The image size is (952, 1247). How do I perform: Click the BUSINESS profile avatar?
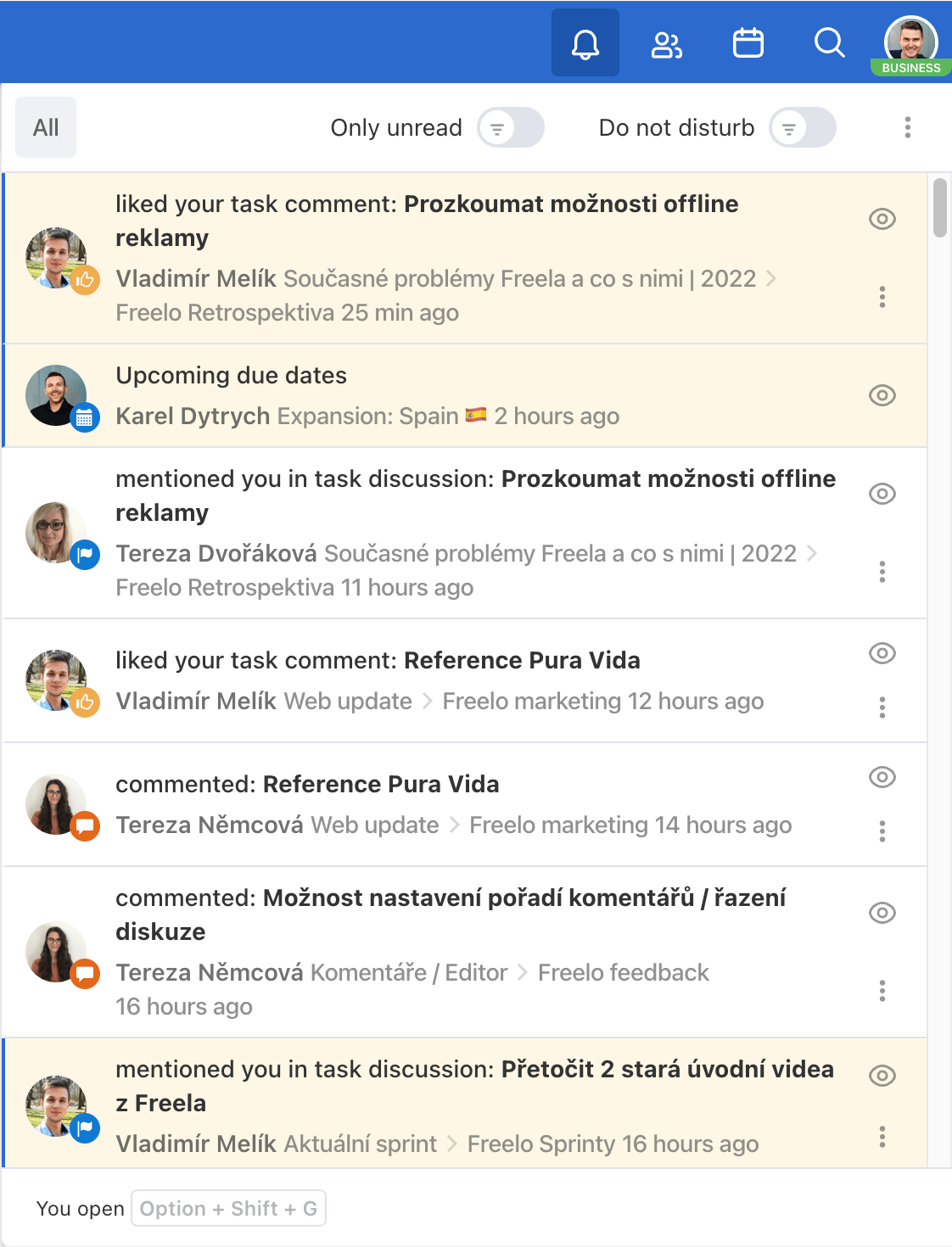[x=910, y=39]
